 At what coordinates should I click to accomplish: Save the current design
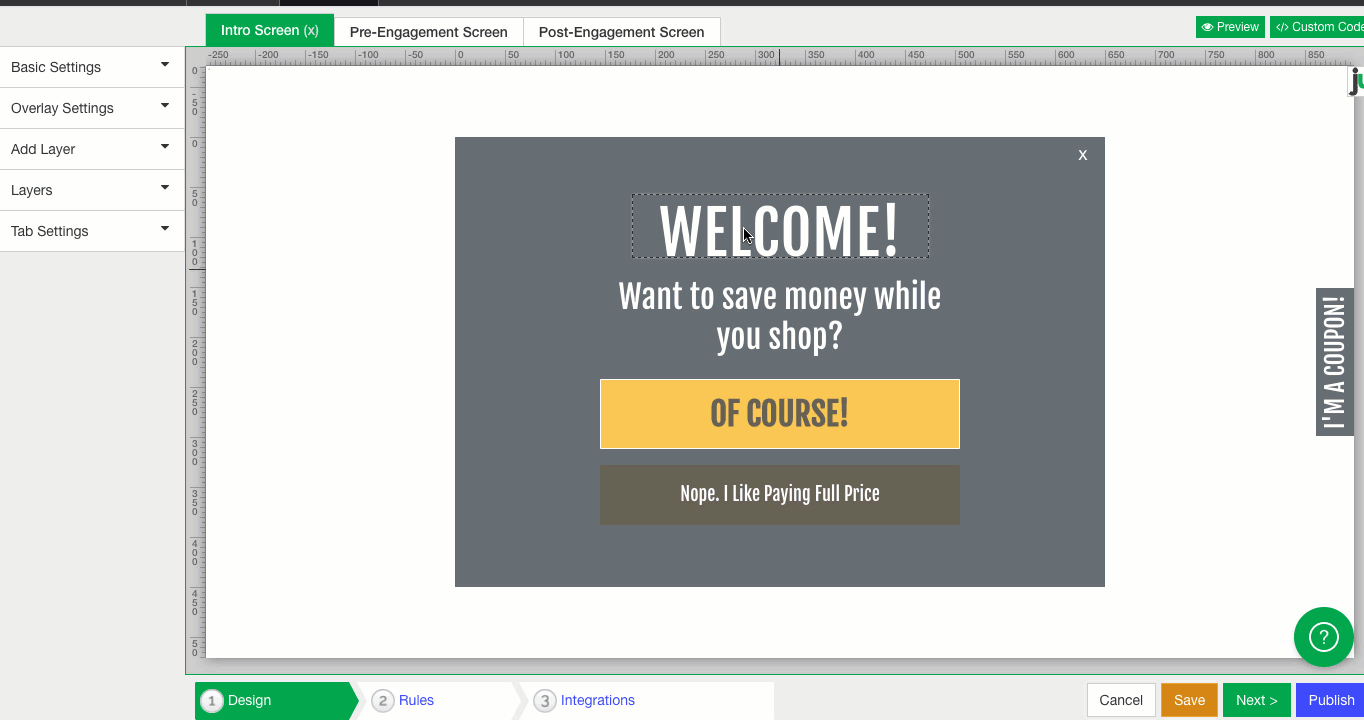point(1189,699)
